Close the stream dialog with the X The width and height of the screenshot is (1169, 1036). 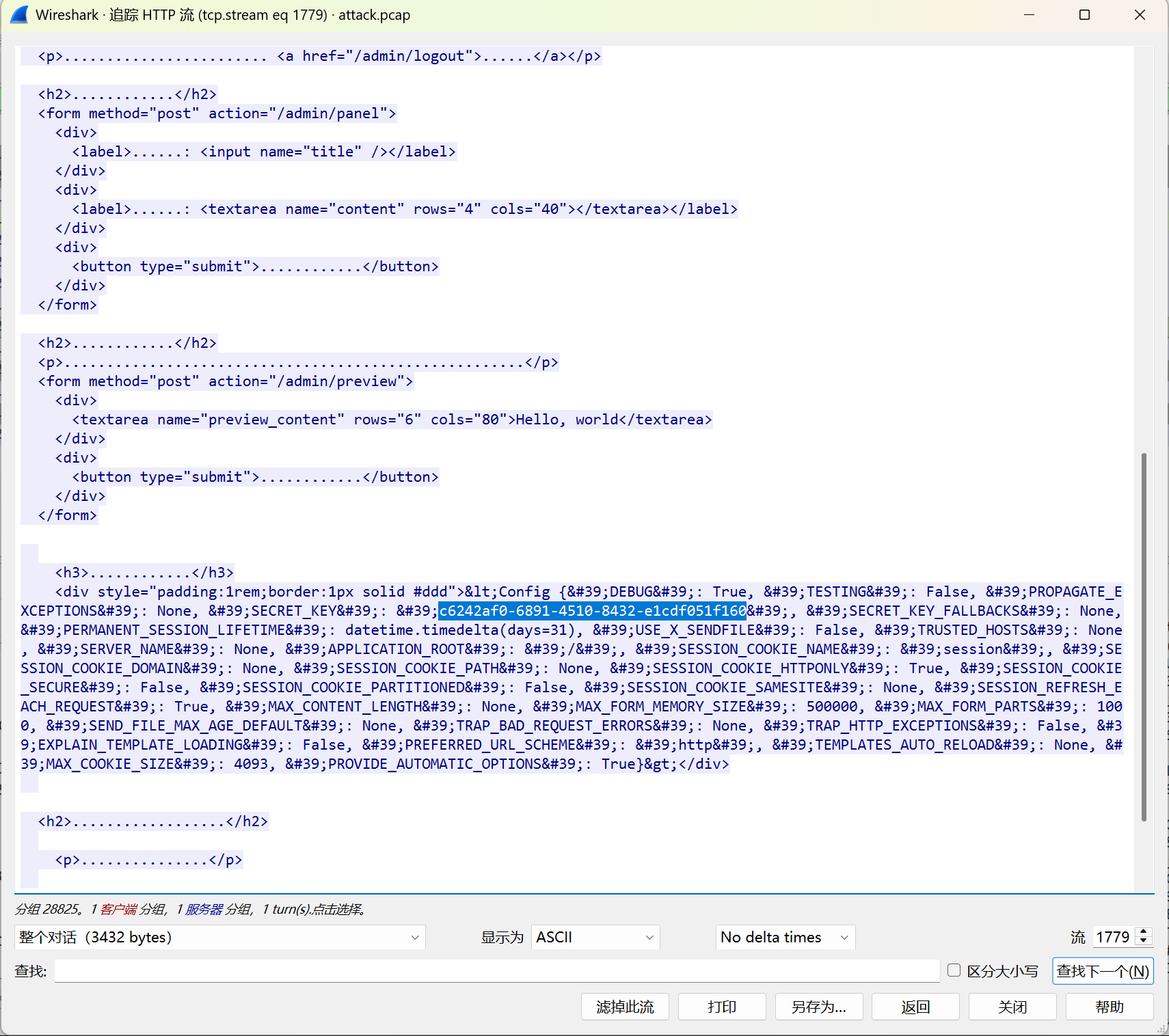pyautogui.click(x=1140, y=15)
